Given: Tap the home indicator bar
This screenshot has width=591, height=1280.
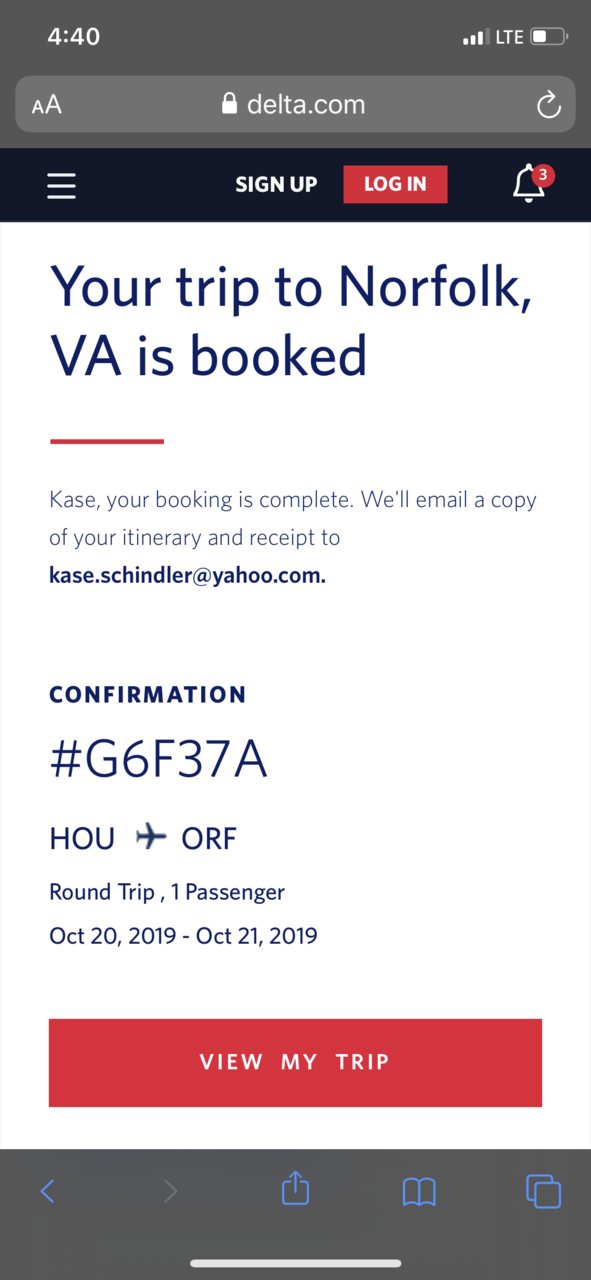Looking at the screenshot, I should (295, 1263).
